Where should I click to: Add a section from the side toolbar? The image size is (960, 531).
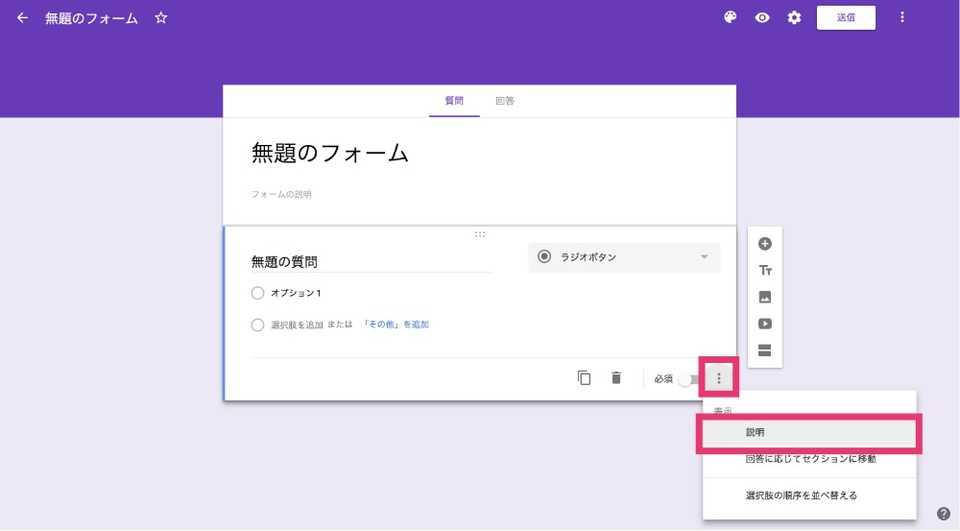point(765,350)
